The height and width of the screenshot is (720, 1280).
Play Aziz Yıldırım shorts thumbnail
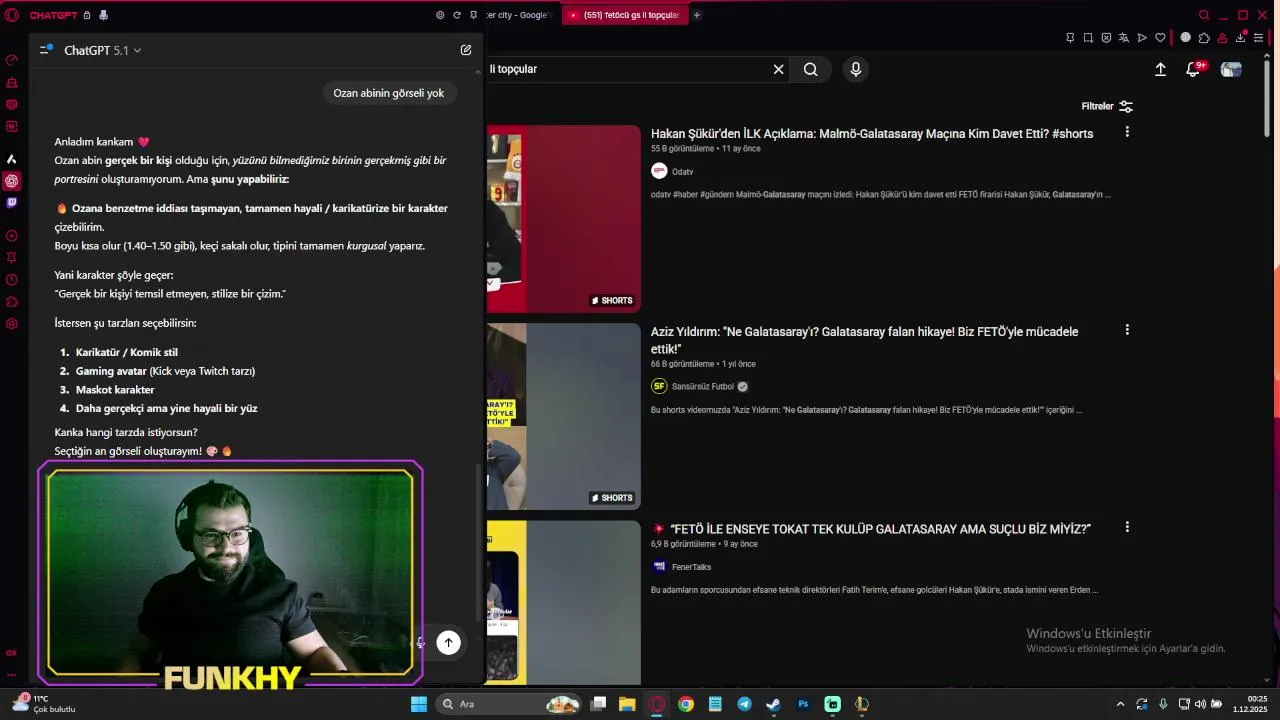pos(563,416)
